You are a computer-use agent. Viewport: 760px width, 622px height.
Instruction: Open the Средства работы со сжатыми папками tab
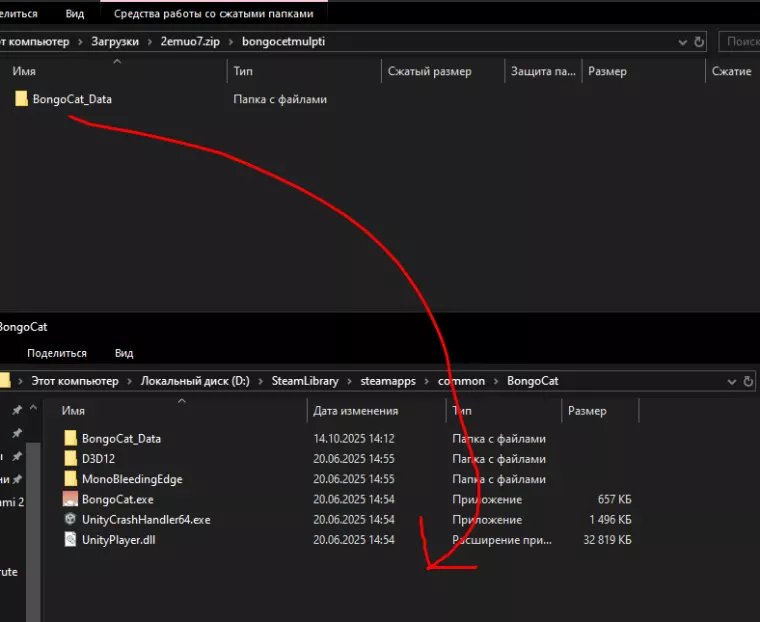click(213, 14)
